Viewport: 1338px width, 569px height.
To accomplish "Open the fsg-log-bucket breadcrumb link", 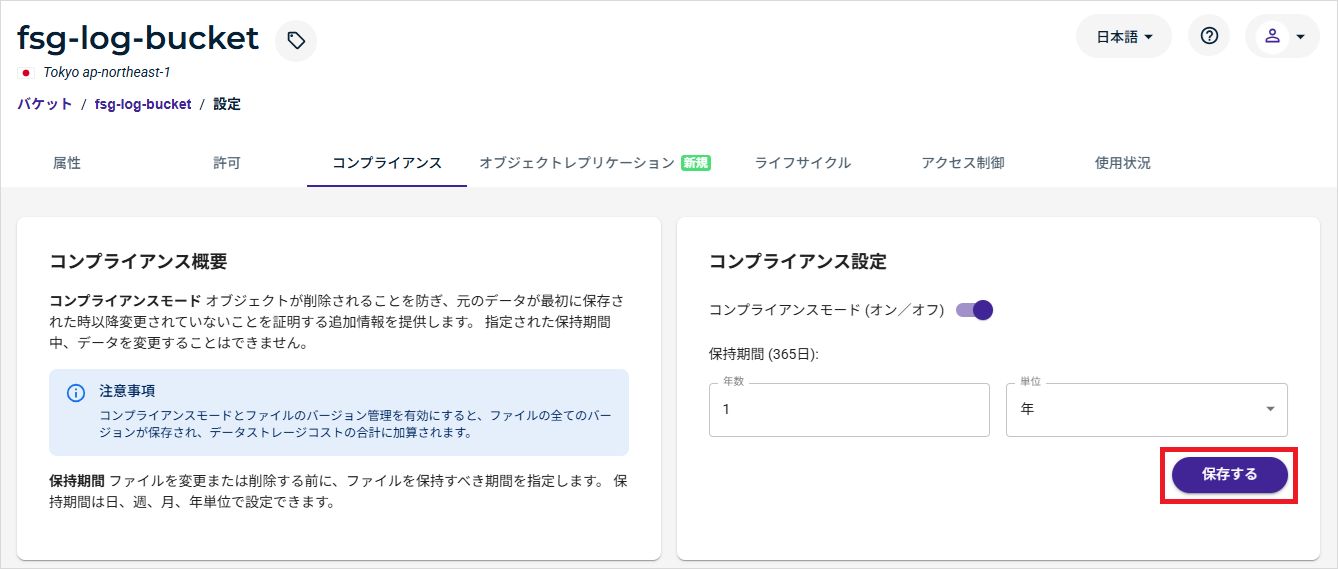I will click(143, 104).
